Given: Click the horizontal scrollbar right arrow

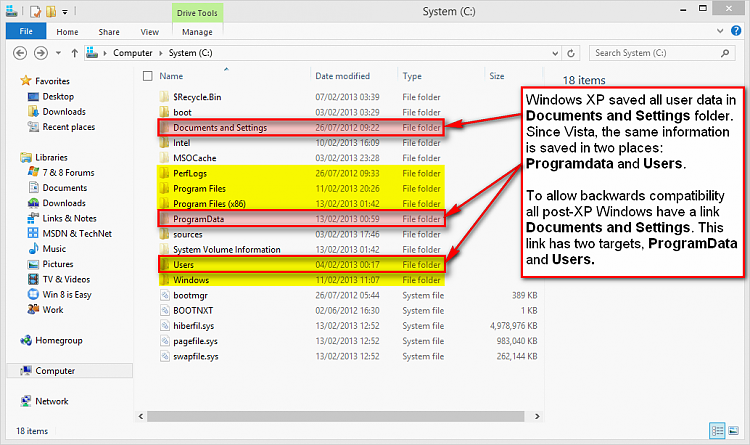Looking at the screenshot, I should point(537,416).
